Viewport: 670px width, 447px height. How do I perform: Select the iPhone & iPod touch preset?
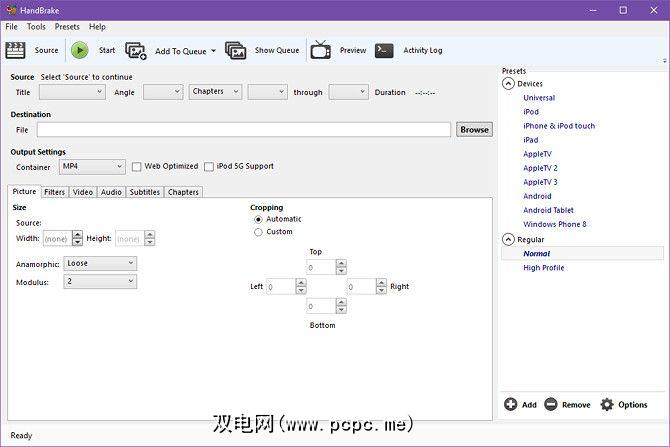point(559,126)
